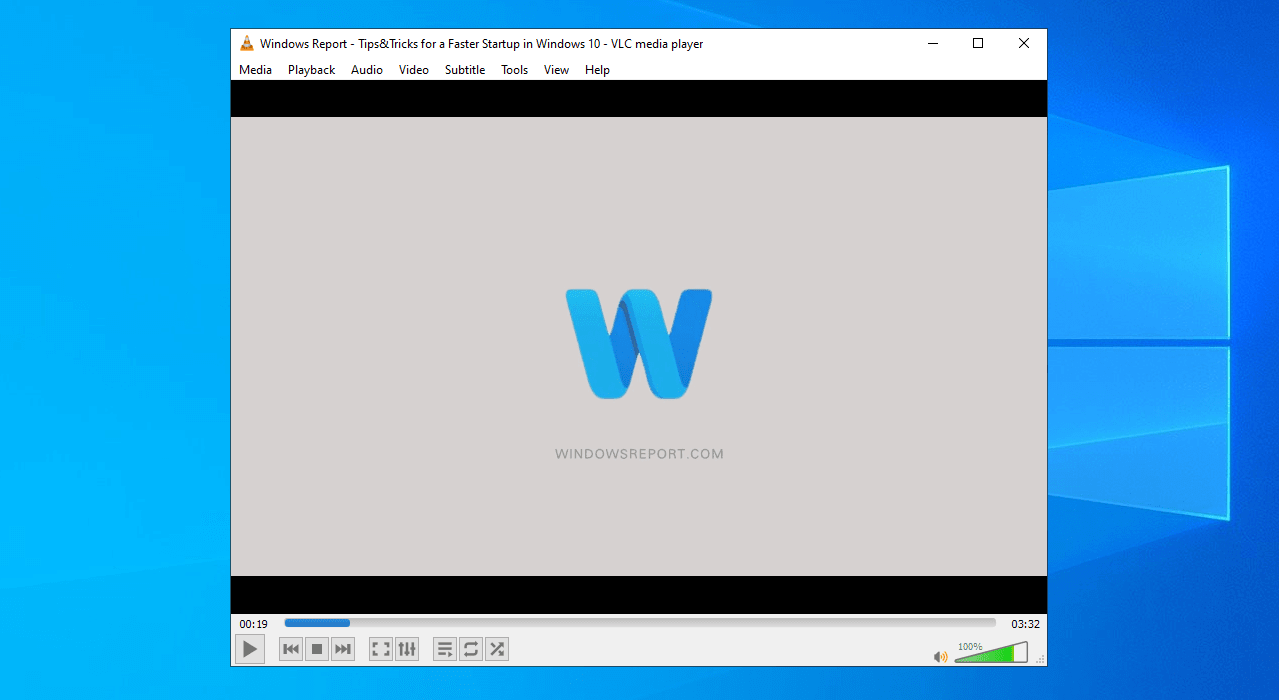Maximize the VLC media player window

click(978, 43)
